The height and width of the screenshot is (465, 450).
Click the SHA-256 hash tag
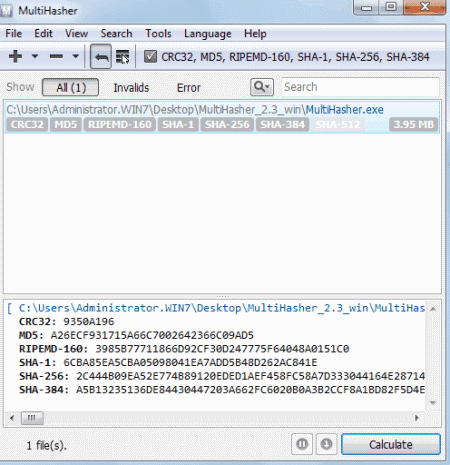coord(227,125)
